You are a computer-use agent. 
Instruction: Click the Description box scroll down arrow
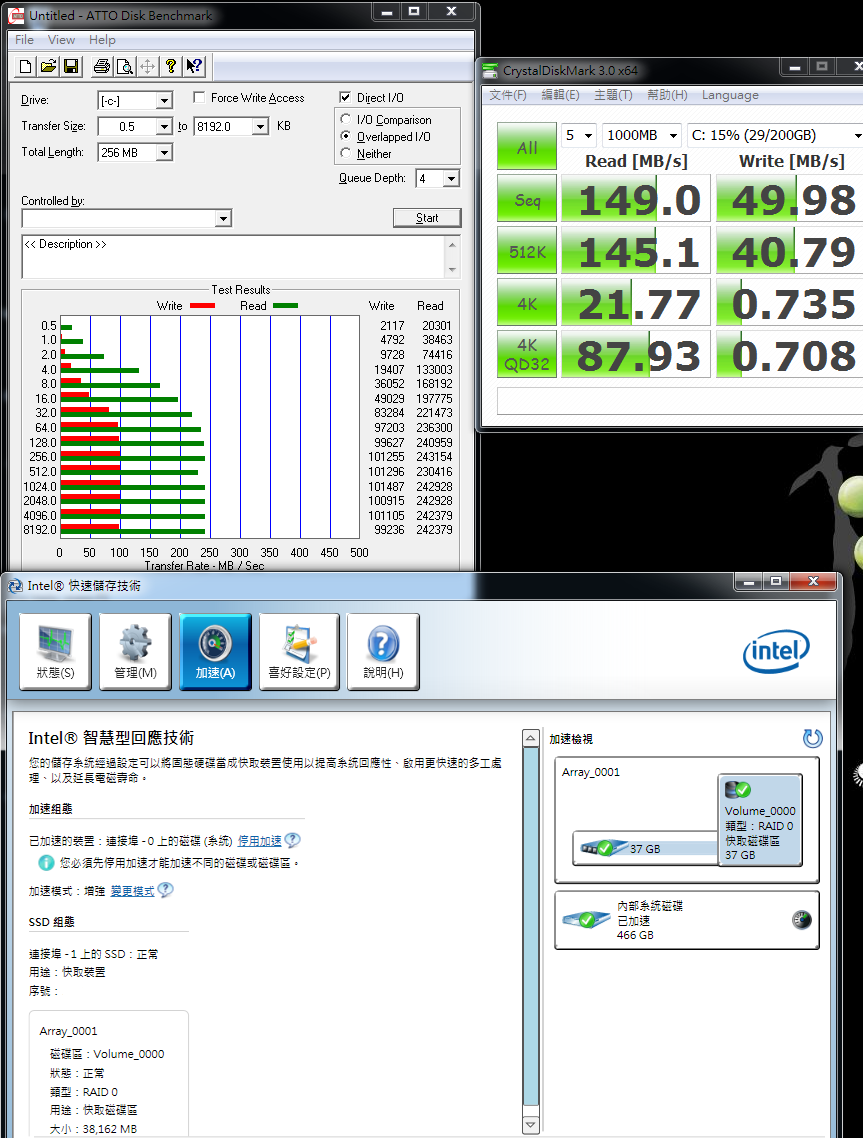point(452,269)
